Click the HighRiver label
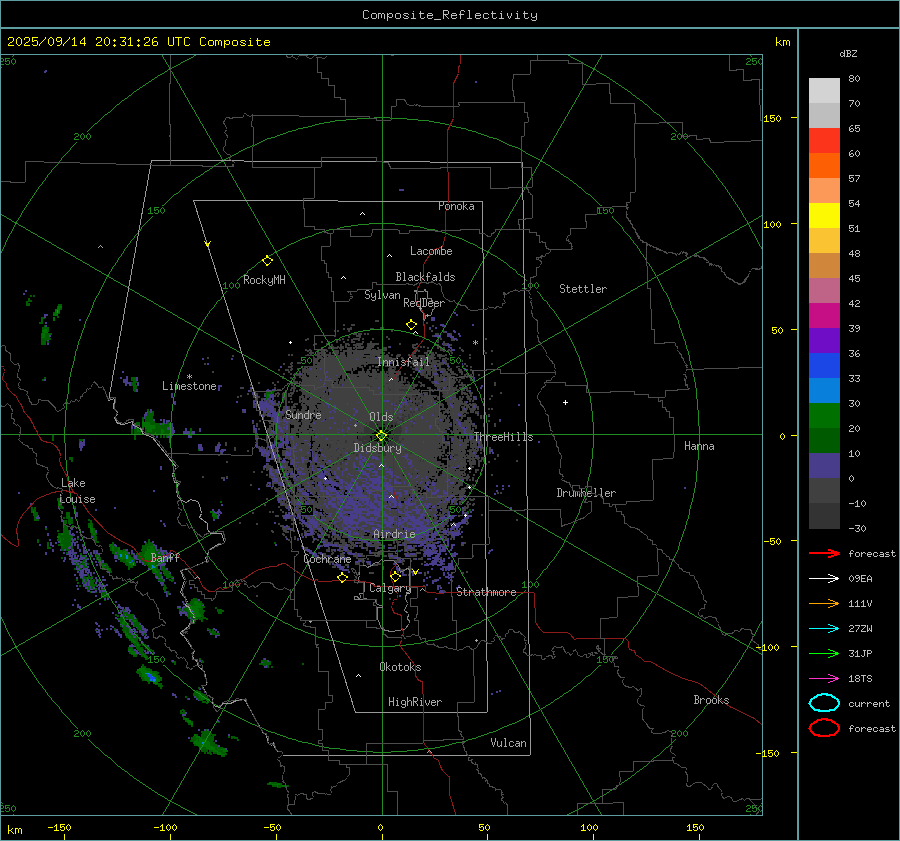The image size is (900, 841). click(x=415, y=702)
